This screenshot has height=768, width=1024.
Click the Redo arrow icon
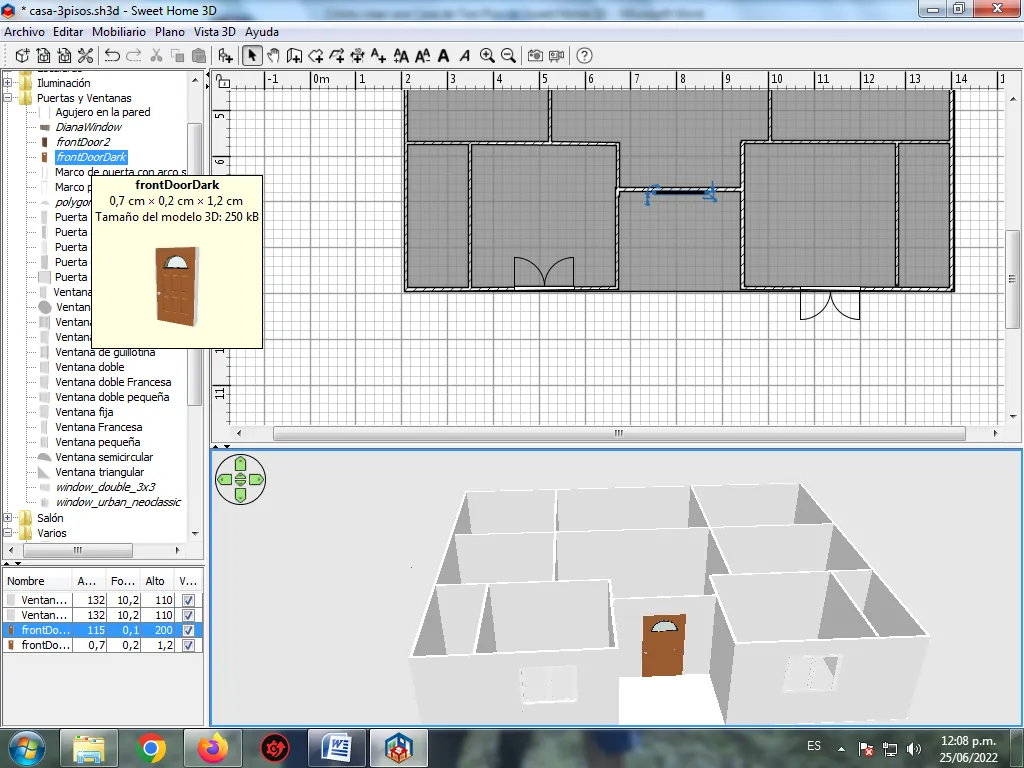pos(133,56)
